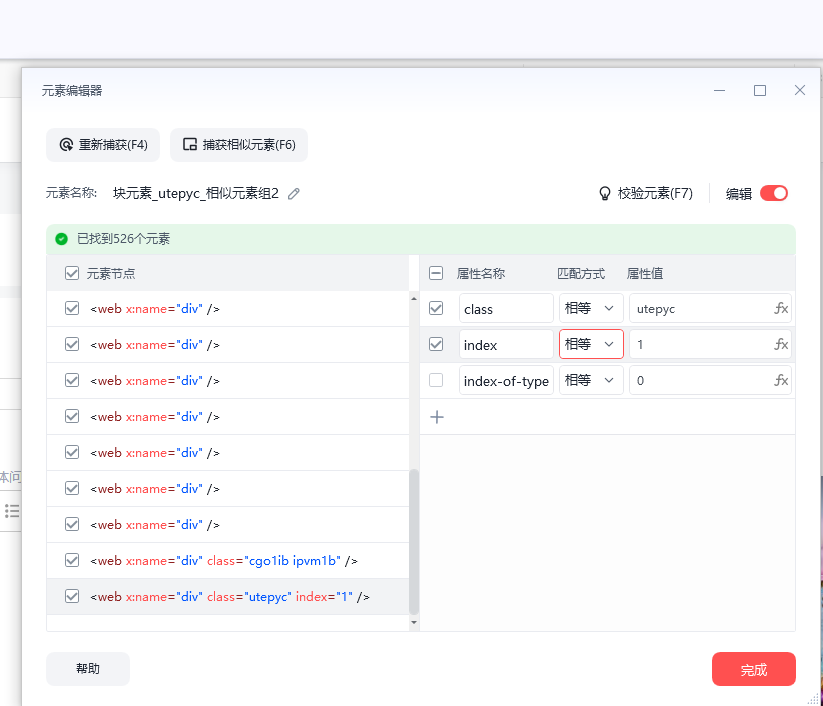Click the fx icon in index row
The width and height of the screenshot is (823, 706).
(x=781, y=345)
